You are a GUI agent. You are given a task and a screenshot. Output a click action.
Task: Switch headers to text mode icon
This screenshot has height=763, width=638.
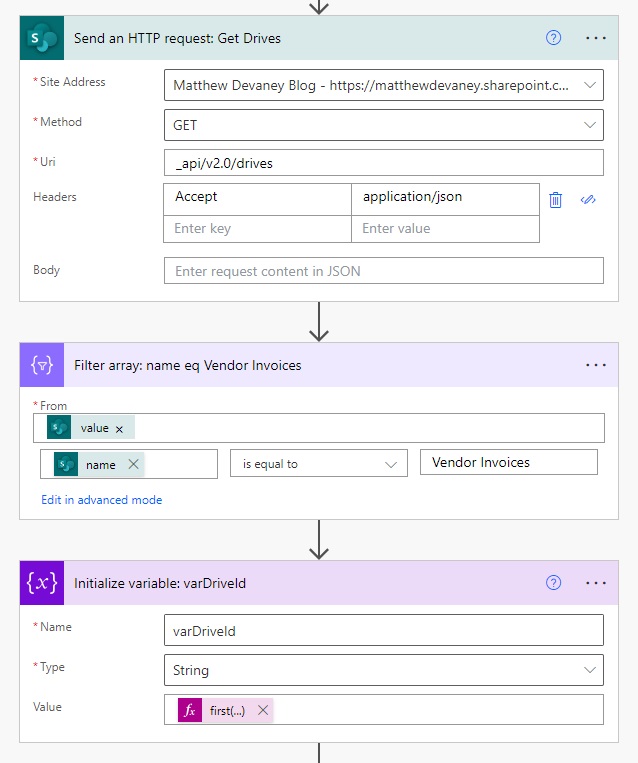588,200
